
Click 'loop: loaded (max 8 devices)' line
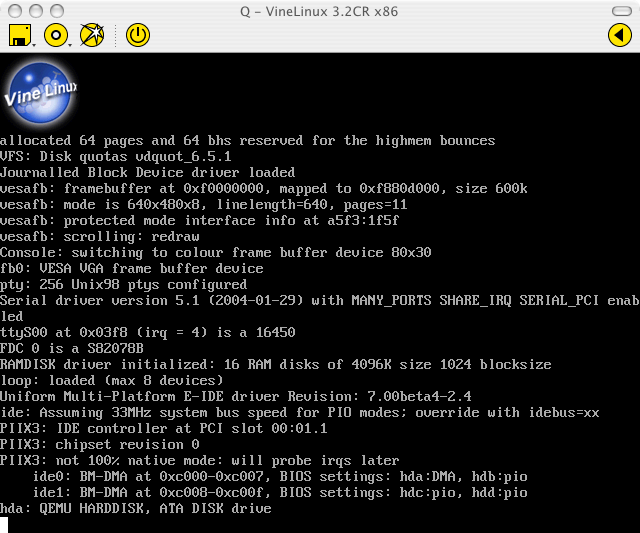(x=111, y=380)
